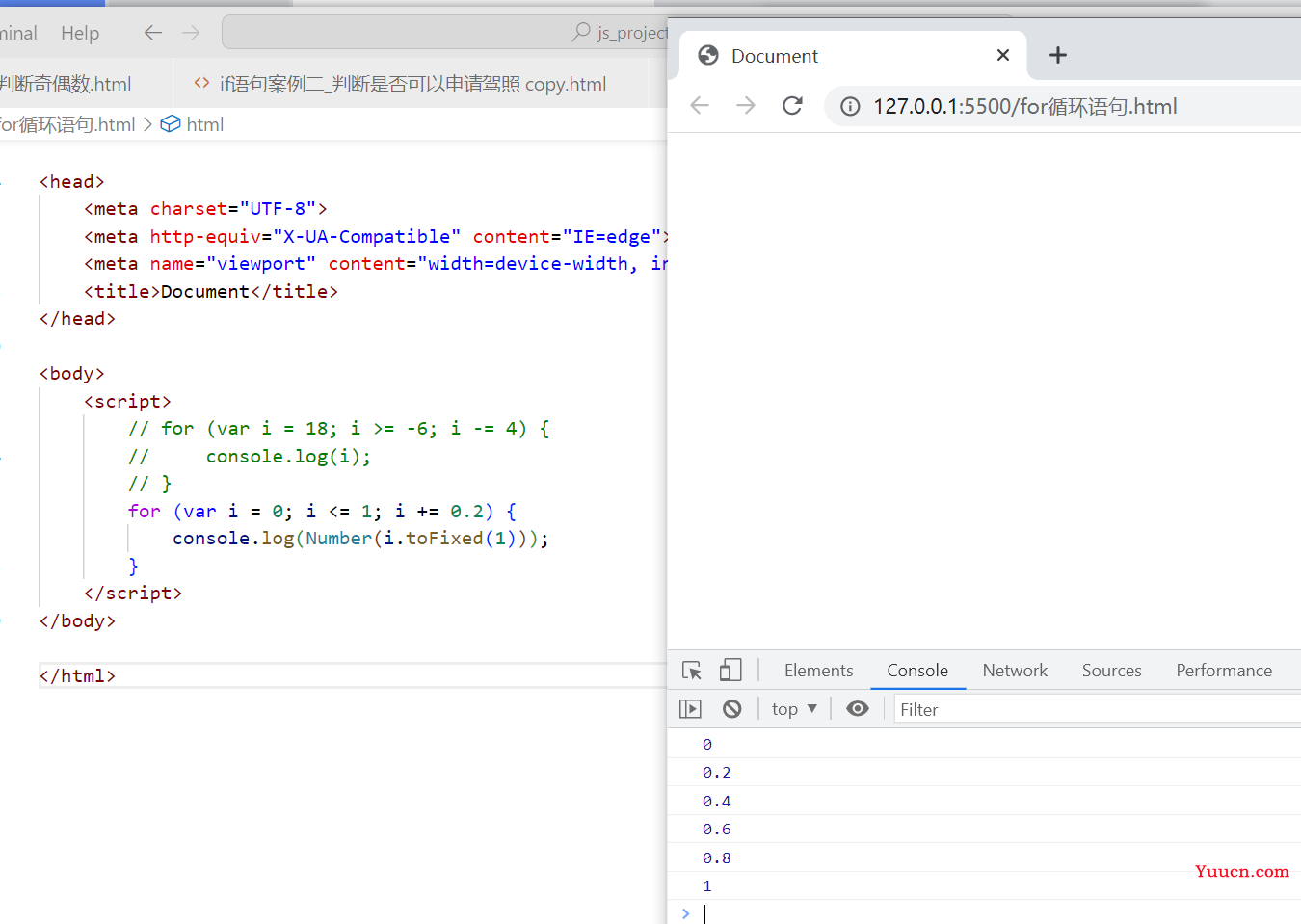1301x924 pixels.
Task: Clear the console output
Action: [x=732, y=709]
